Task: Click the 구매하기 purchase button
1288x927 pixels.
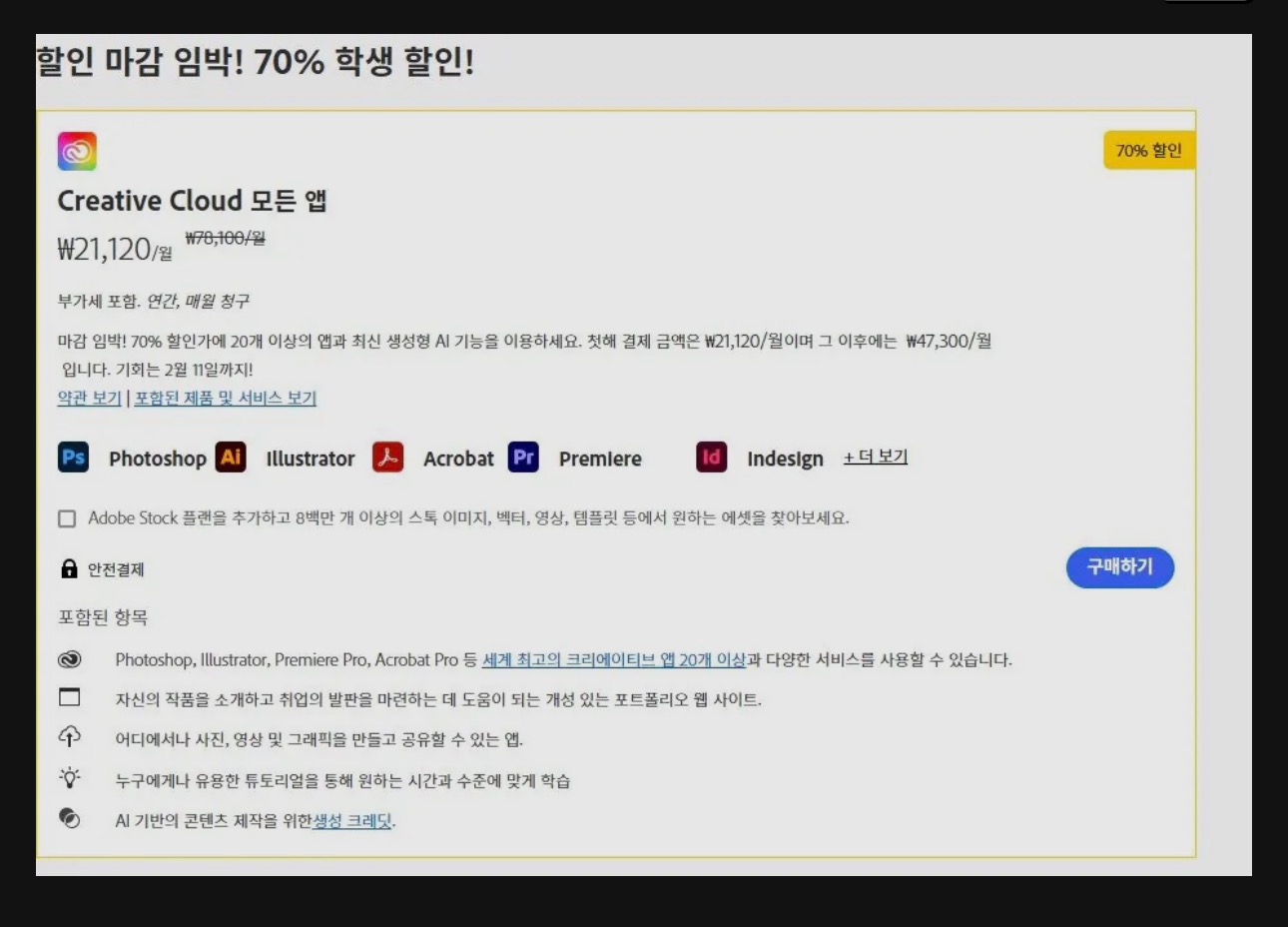Action: coord(1120,566)
